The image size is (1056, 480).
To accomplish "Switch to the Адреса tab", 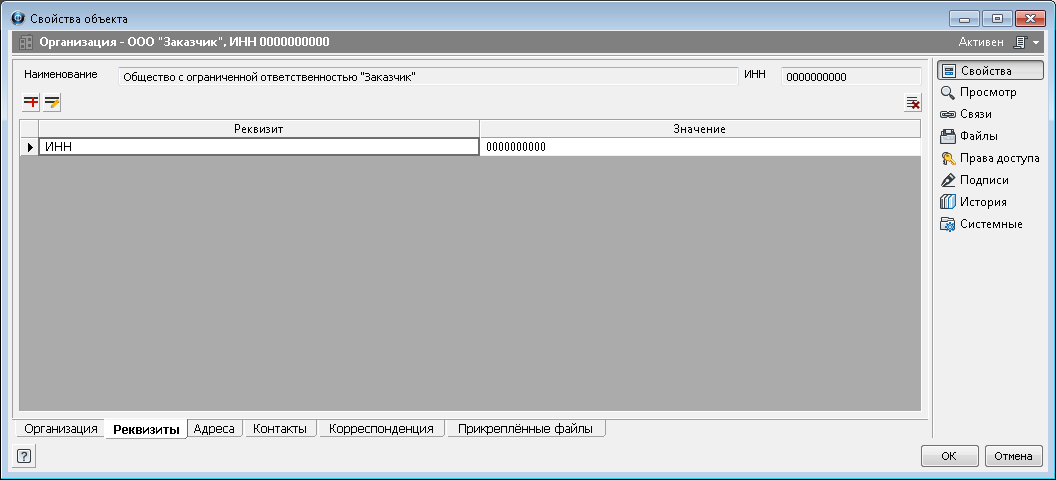I will (x=214, y=429).
